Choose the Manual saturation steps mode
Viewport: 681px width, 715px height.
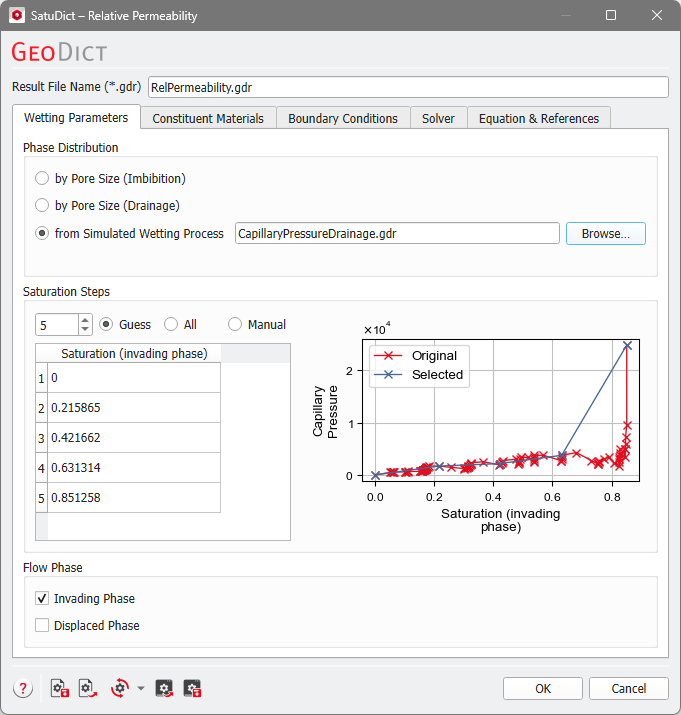click(257, 325)
